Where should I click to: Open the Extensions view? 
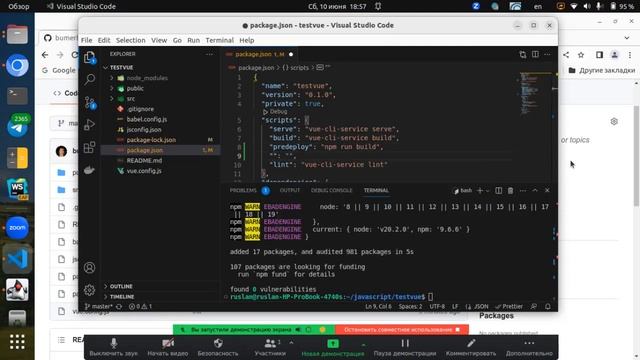pos(89,147)
